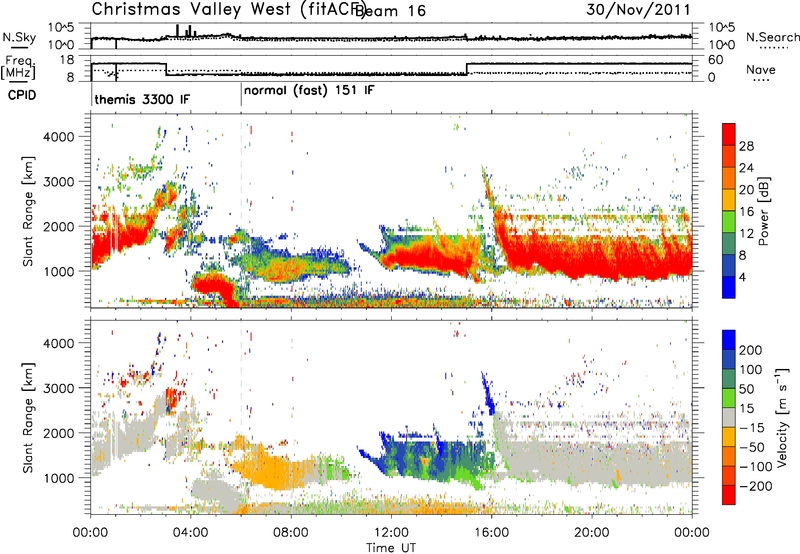This screenshot has height=554, width=800.
Task: Click the 'CPID' row label
Action: 22,95
